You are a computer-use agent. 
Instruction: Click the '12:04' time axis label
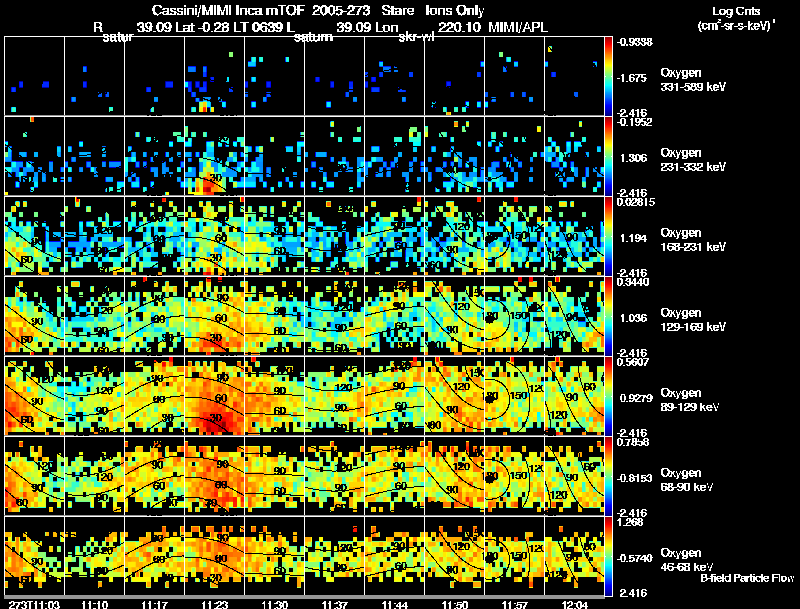575,605
